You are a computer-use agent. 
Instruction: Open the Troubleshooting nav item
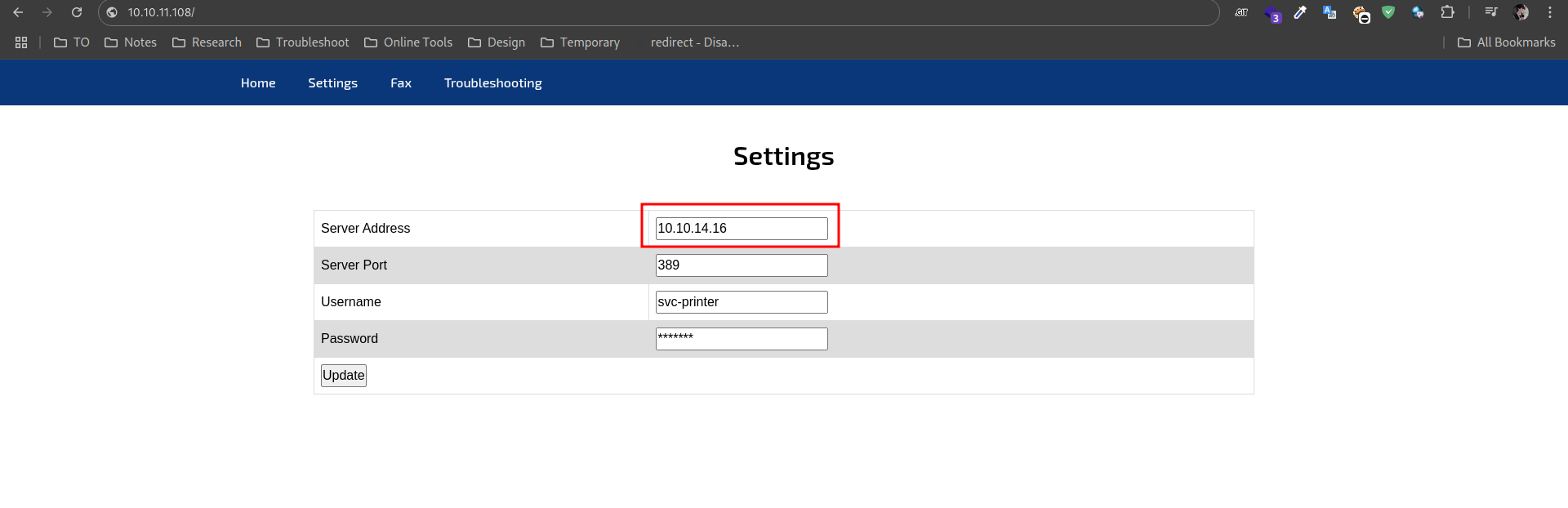(x=492, y=83)
